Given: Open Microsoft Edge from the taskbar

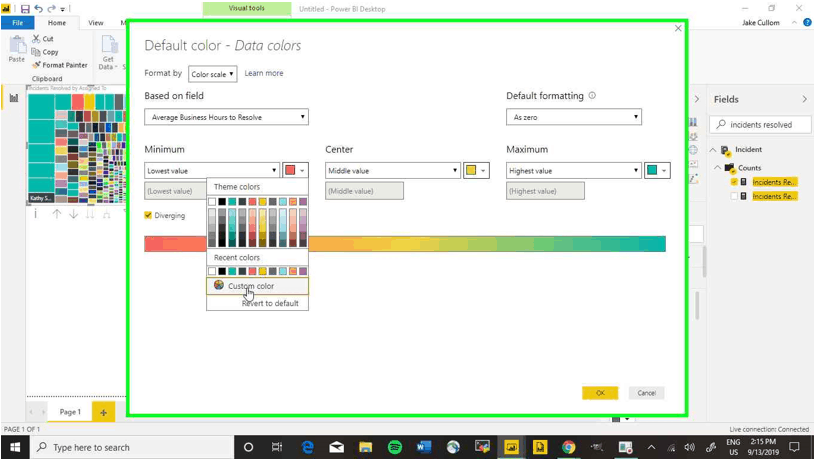Looking at the screenshot, I should [x=308, y=447].
